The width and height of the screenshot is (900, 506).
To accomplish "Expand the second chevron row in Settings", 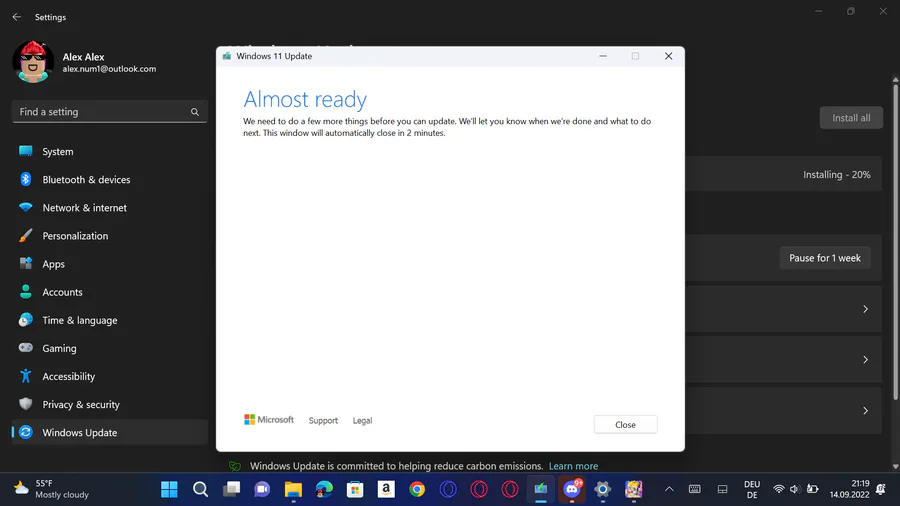I will coord(866,360).
